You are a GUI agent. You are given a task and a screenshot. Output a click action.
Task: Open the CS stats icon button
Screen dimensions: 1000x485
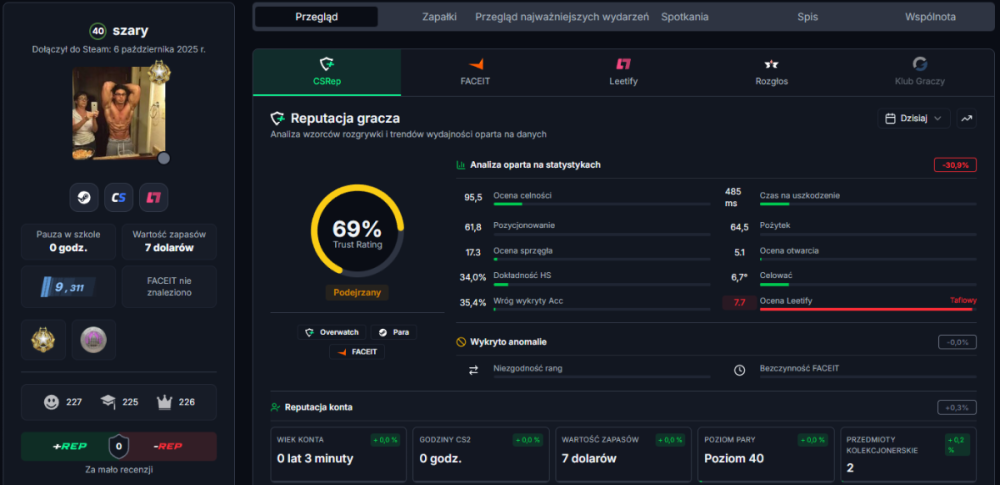tap(119, 197)
